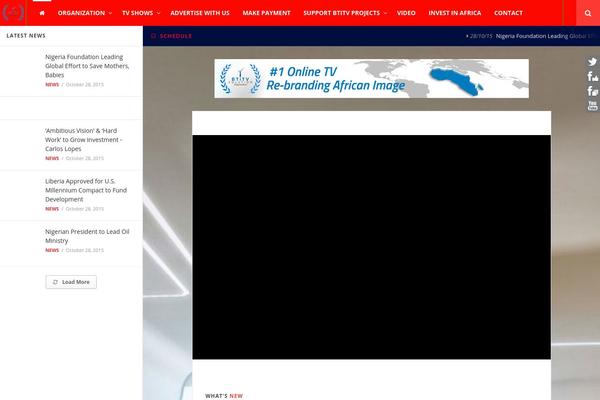The width and height of the screenshot is (600, 400).
Task: Open the YouTube social icon
Action: [x=592, y=106]
